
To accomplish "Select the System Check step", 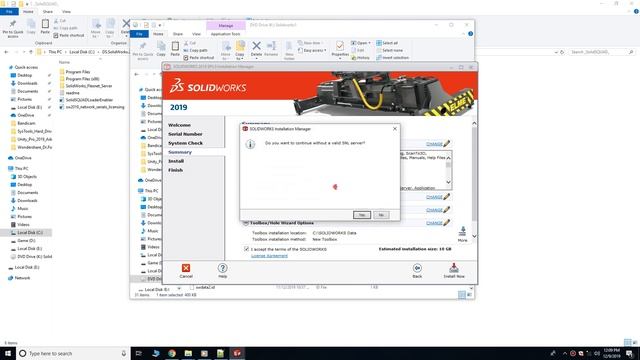I will point(186,143).
